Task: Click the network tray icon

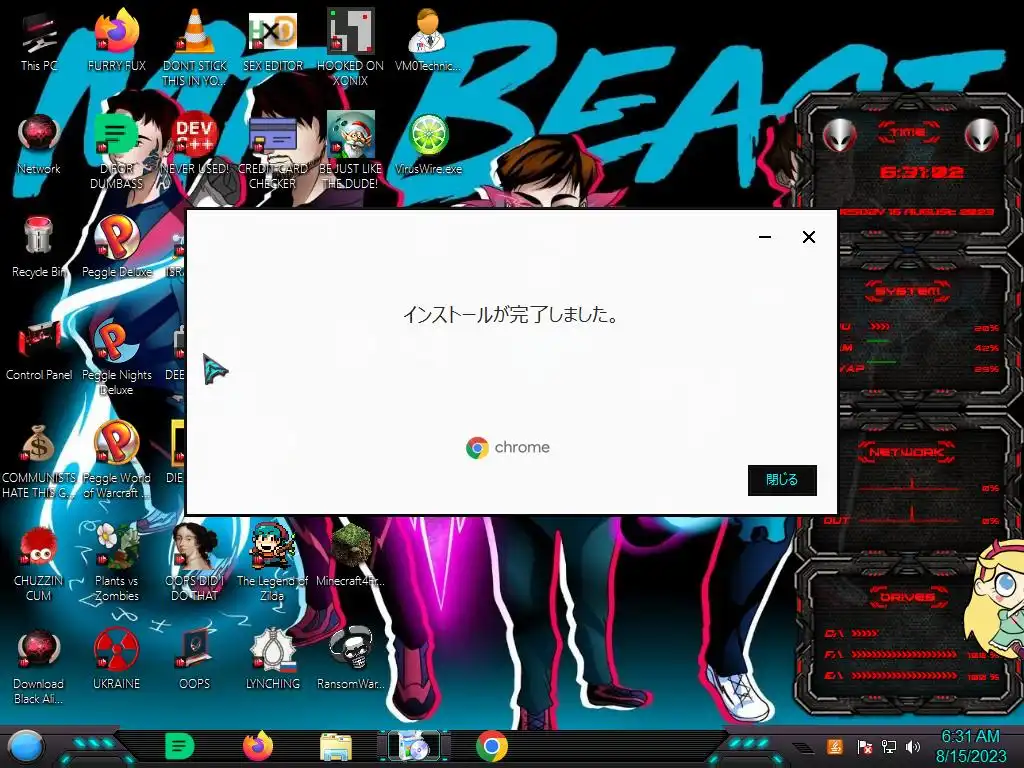Action: [889, 746]
